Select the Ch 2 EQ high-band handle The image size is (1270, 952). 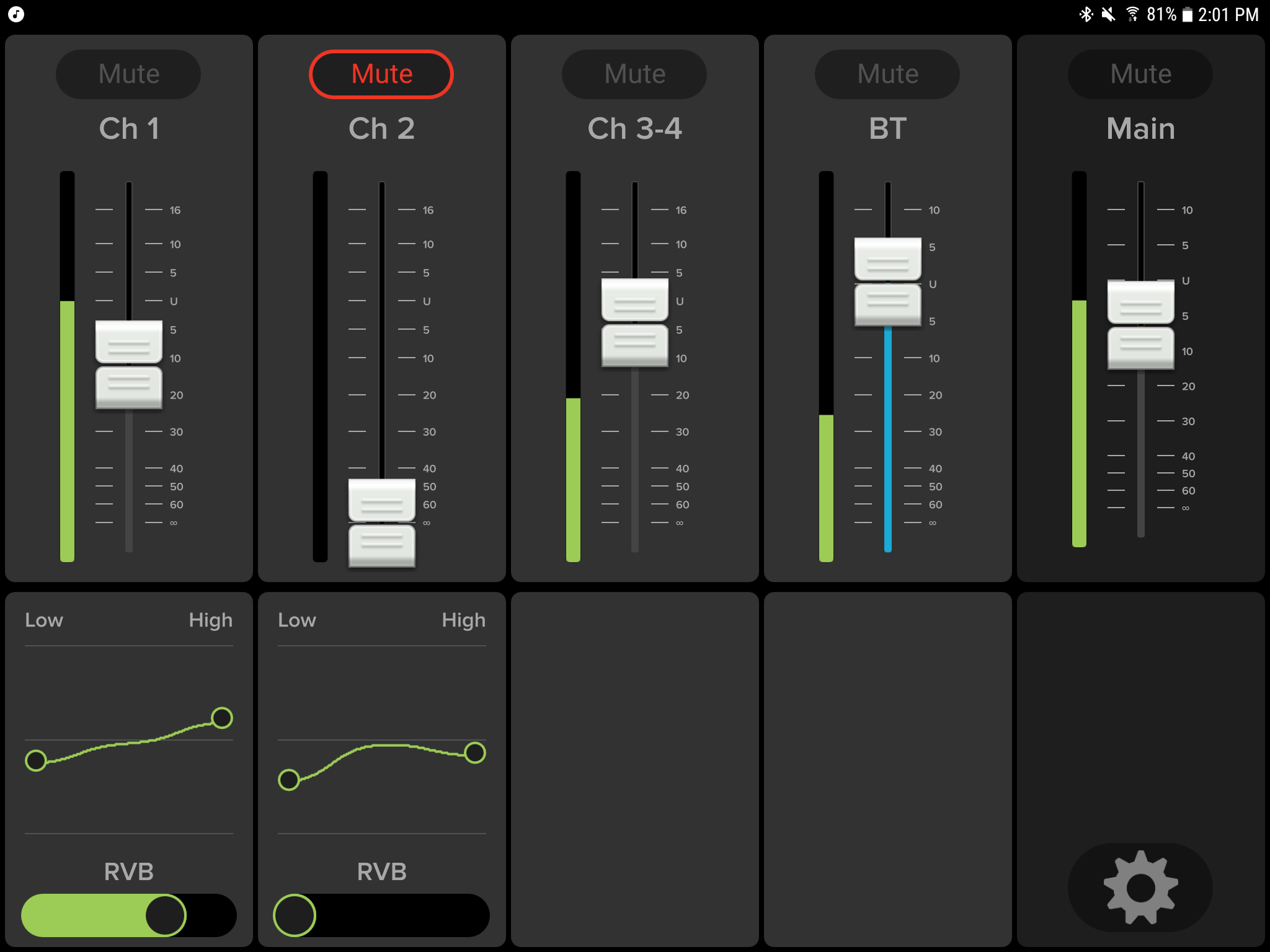pyautogui.click(x=475, y=752)
